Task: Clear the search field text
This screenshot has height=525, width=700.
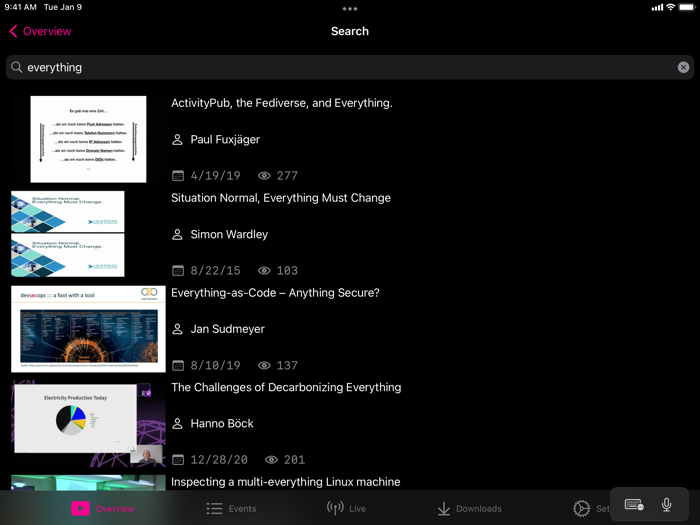Action: click(x=683, y=67)
